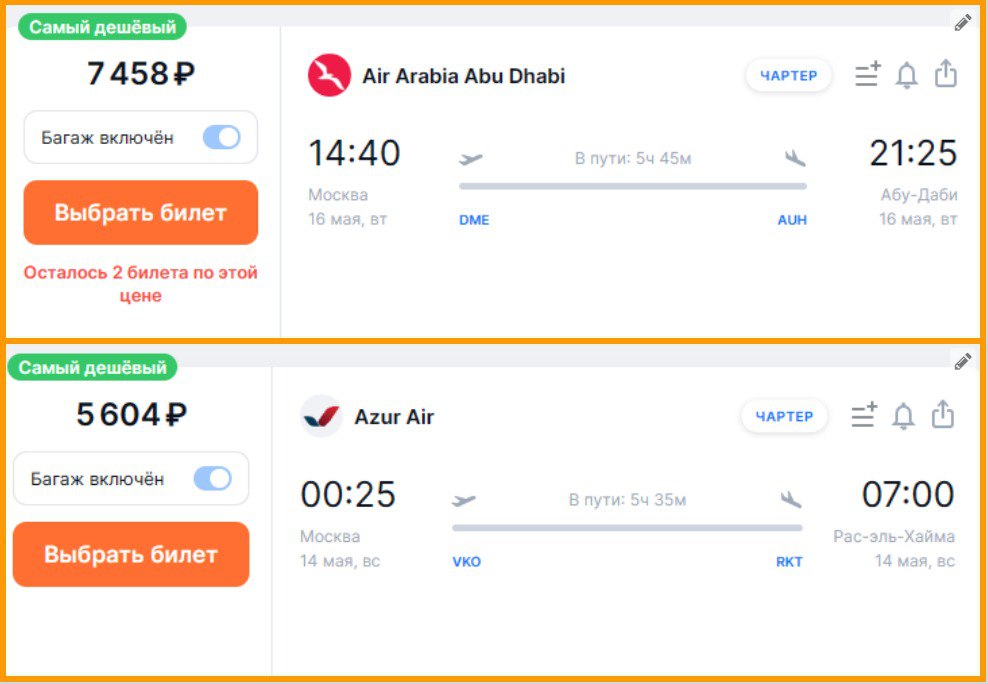Share the Azur Air ticket
This screenshot has width=988, height=684.
(x=943, y=414)
